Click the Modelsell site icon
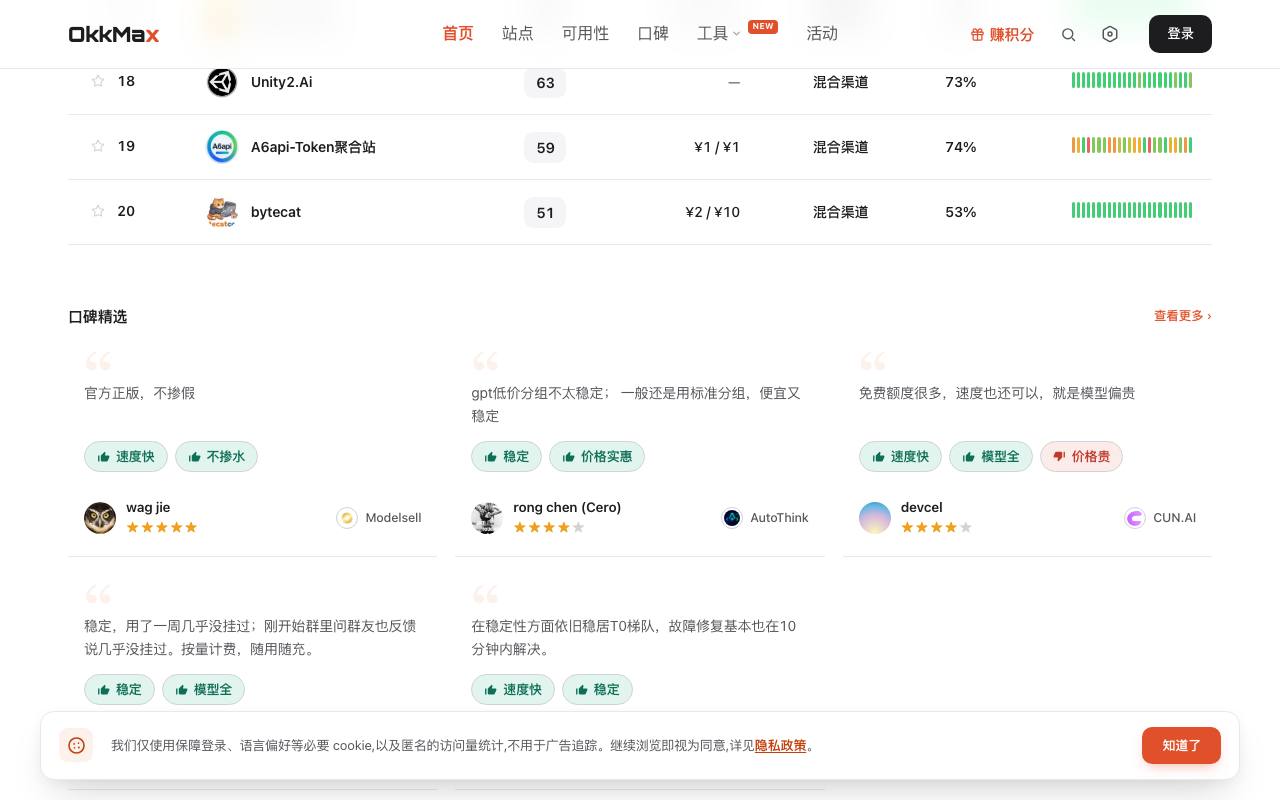This screenshot has height=800, width=1280. [347, 518]
